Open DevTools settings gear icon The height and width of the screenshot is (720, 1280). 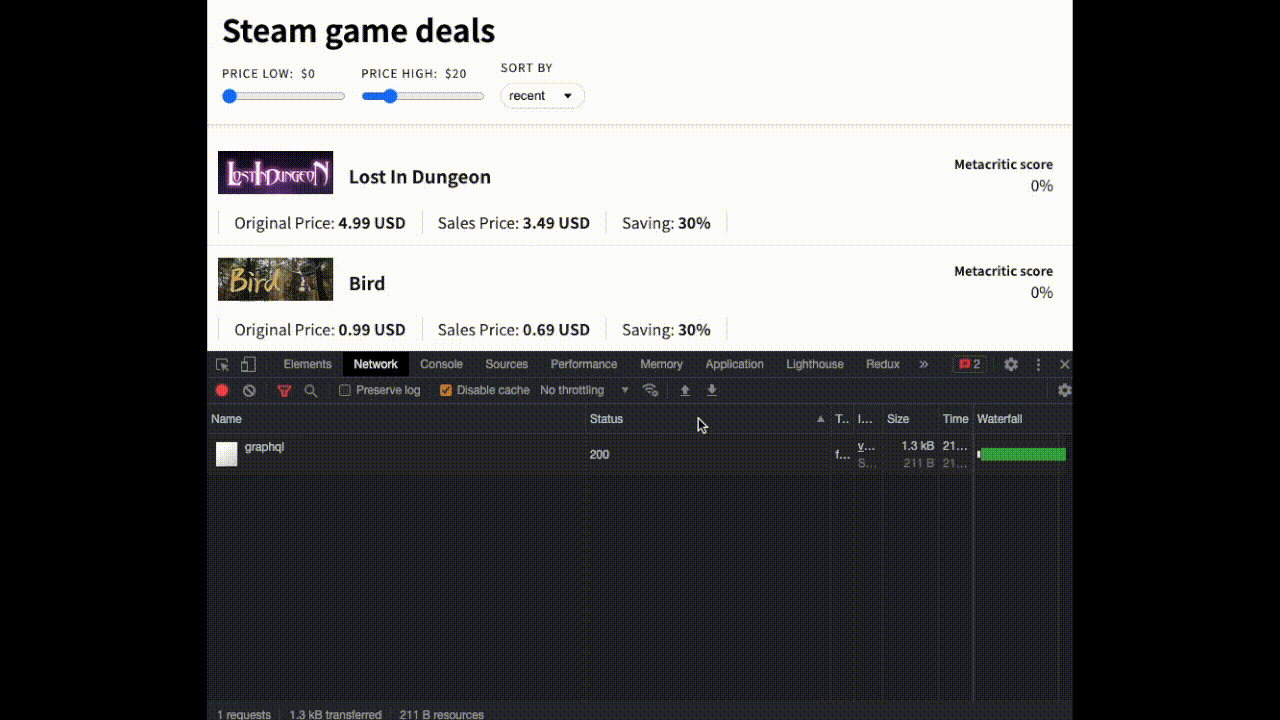(x=1011, y=364)
